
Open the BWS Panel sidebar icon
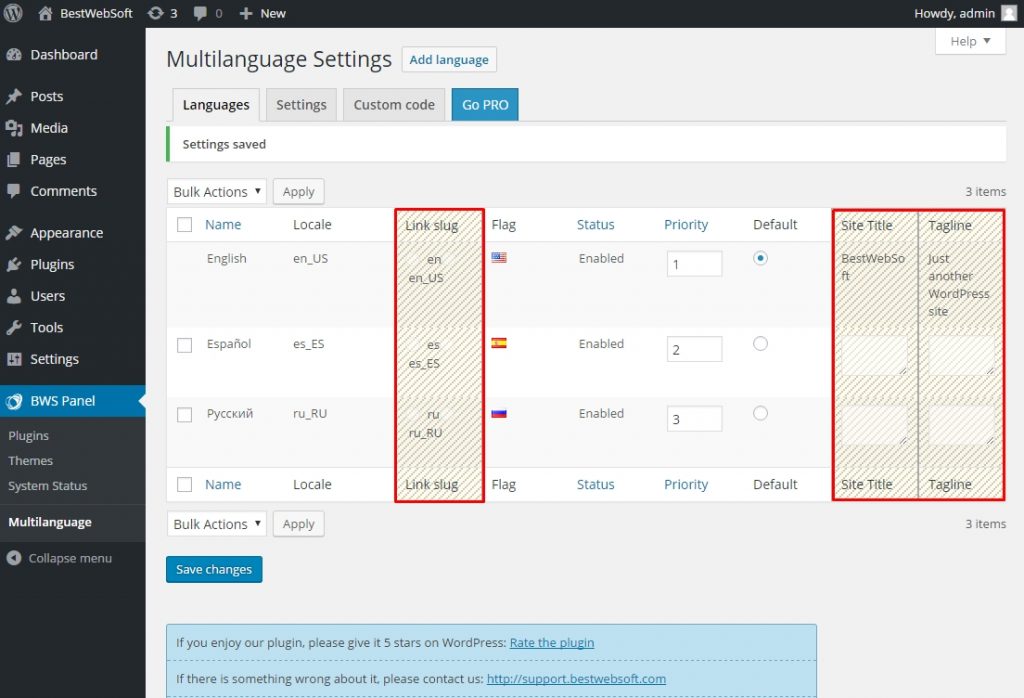coord(12,400)
